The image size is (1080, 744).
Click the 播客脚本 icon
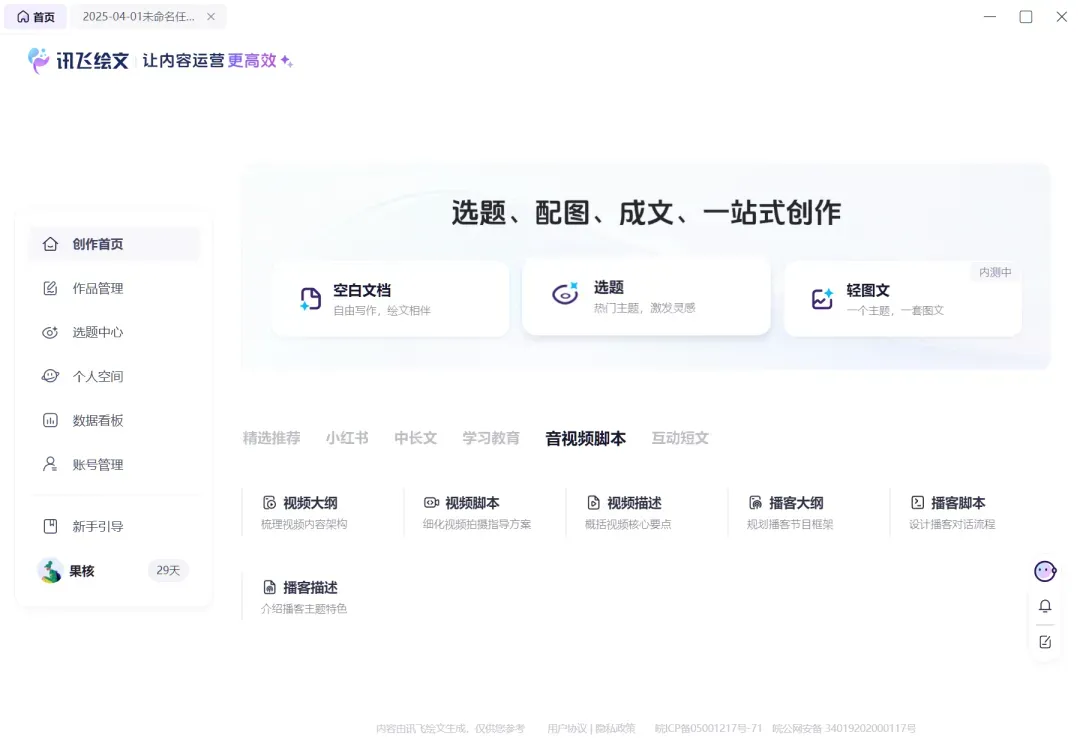point(917,502)
